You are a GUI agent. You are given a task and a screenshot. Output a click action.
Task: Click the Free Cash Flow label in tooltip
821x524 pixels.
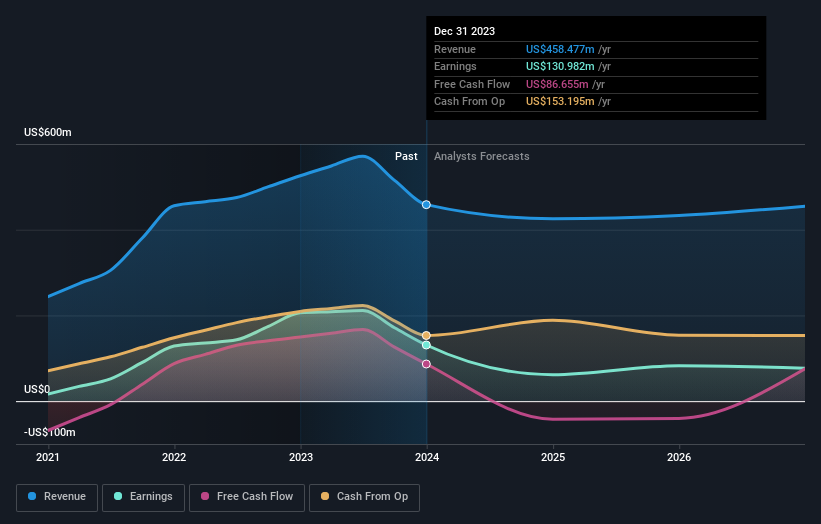coord(472,84)
